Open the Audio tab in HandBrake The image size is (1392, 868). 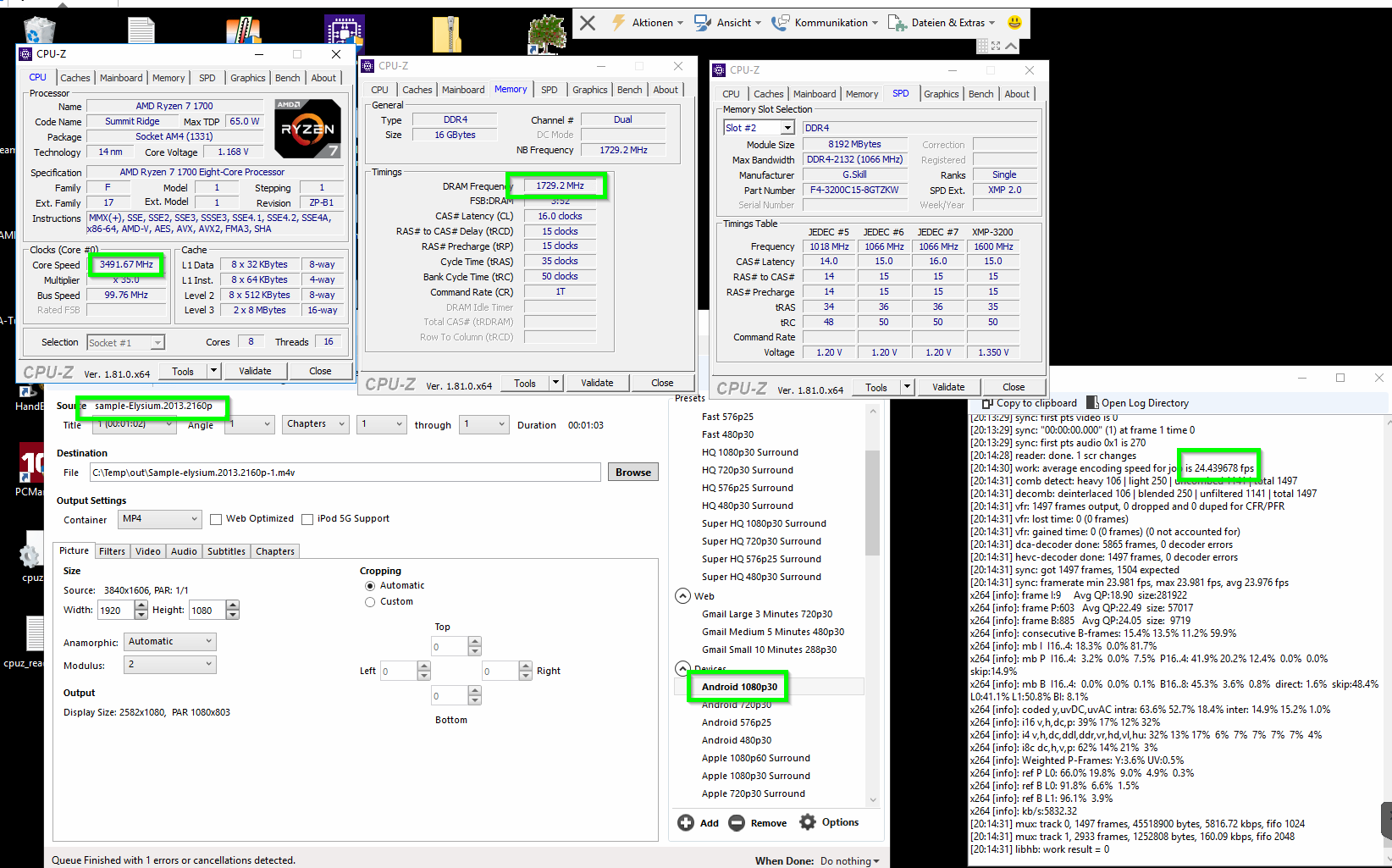pos(184,551)
